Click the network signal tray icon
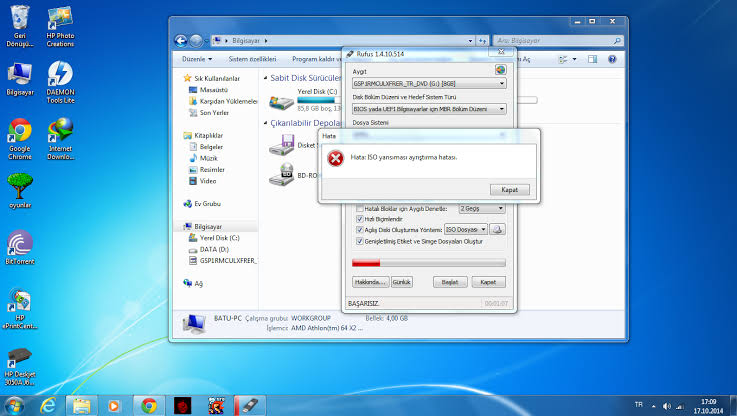 [x=680, y=406]
